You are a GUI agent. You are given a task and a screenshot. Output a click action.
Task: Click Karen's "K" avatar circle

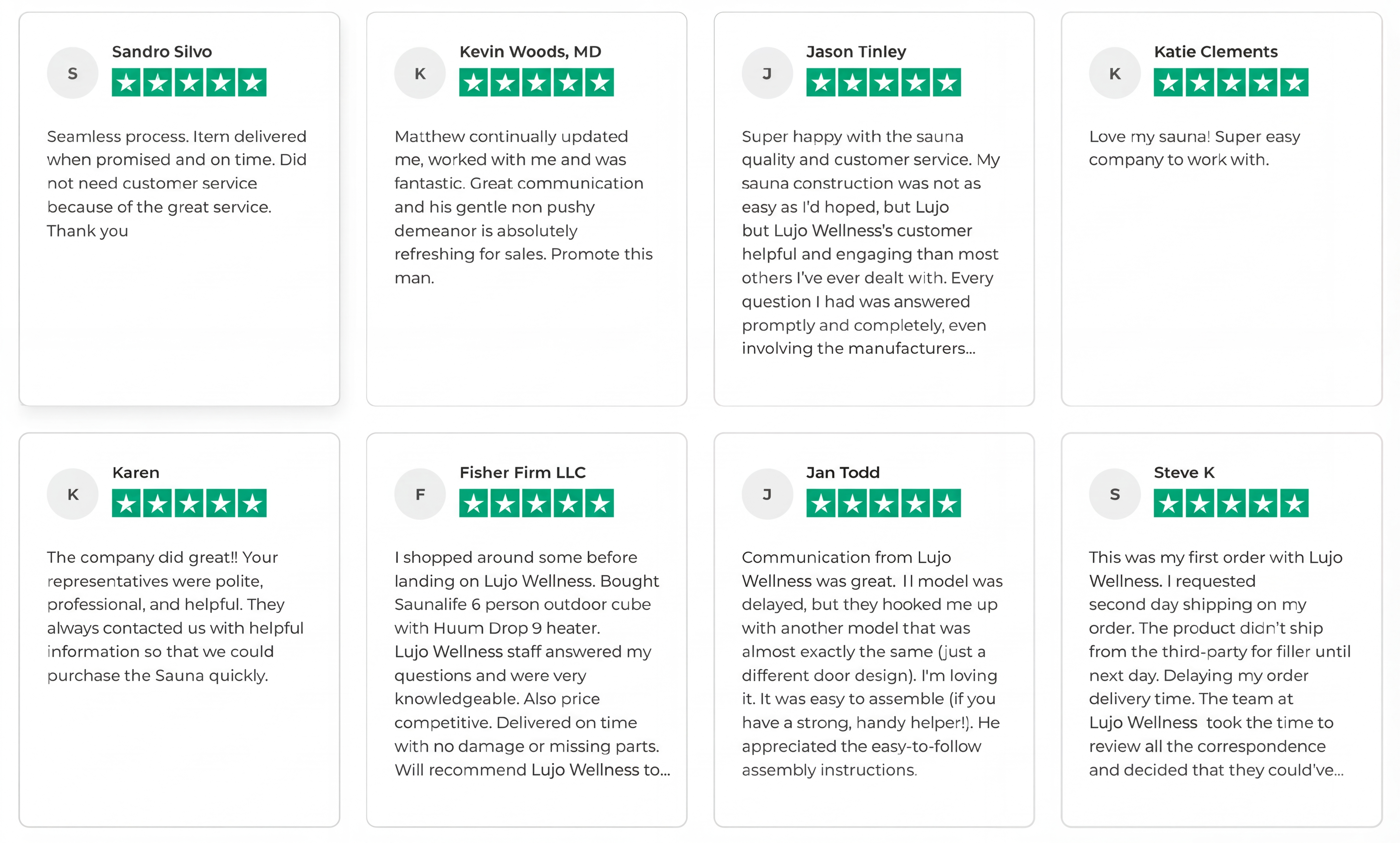73,494
